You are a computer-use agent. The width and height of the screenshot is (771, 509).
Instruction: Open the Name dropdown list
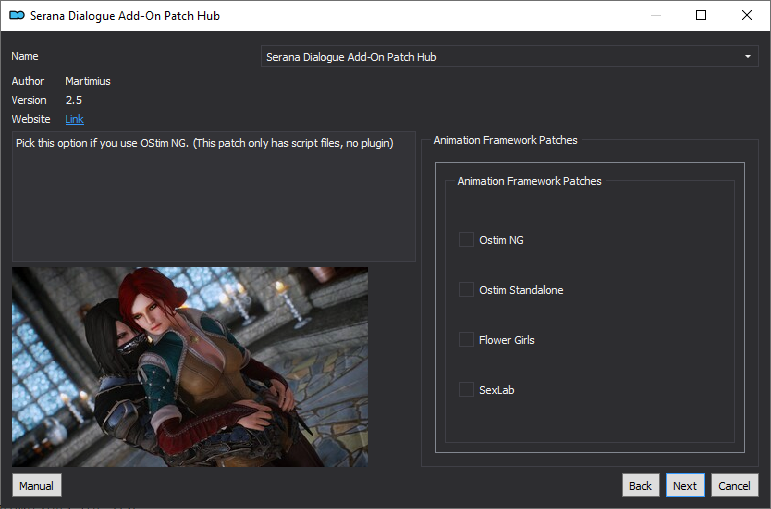(509, 57)
